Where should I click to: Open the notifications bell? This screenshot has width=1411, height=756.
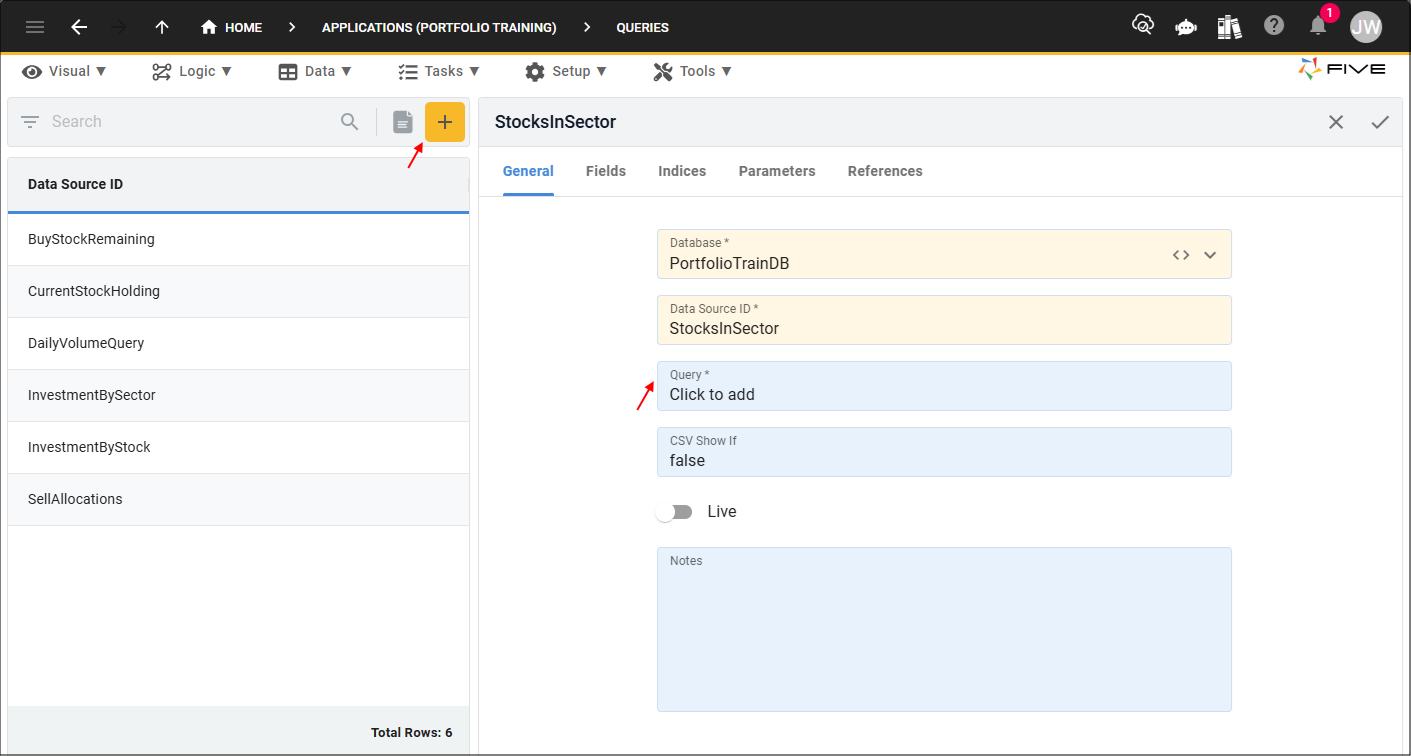pos(1319,26)
